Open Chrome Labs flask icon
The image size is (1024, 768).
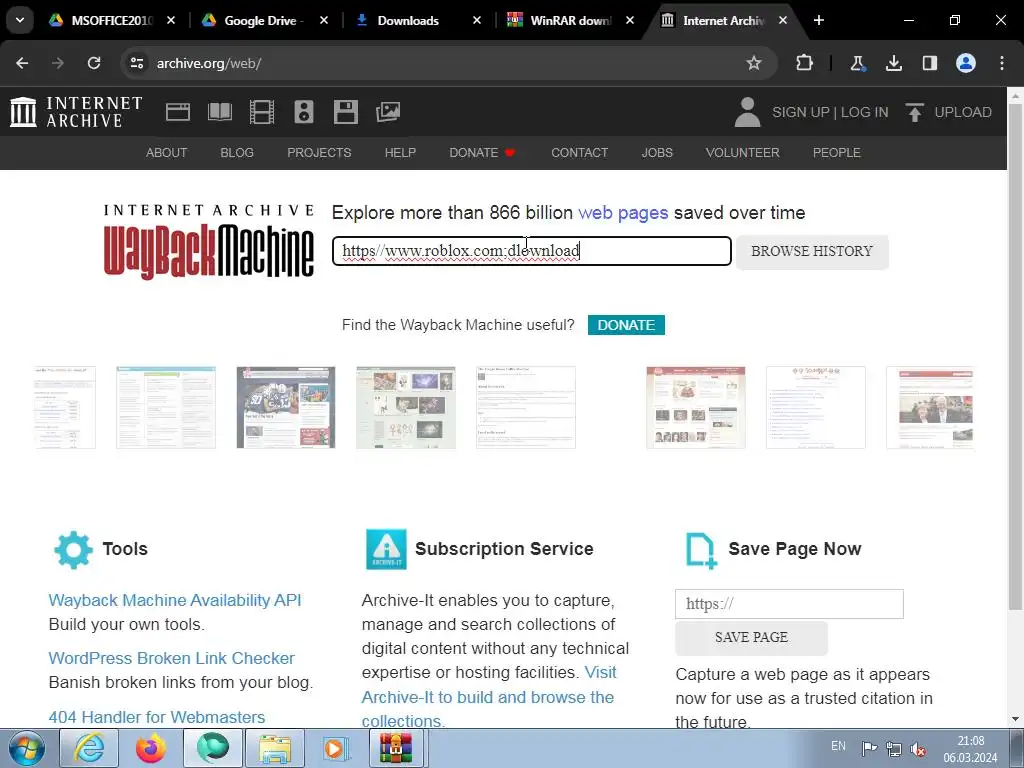[857, 63]
